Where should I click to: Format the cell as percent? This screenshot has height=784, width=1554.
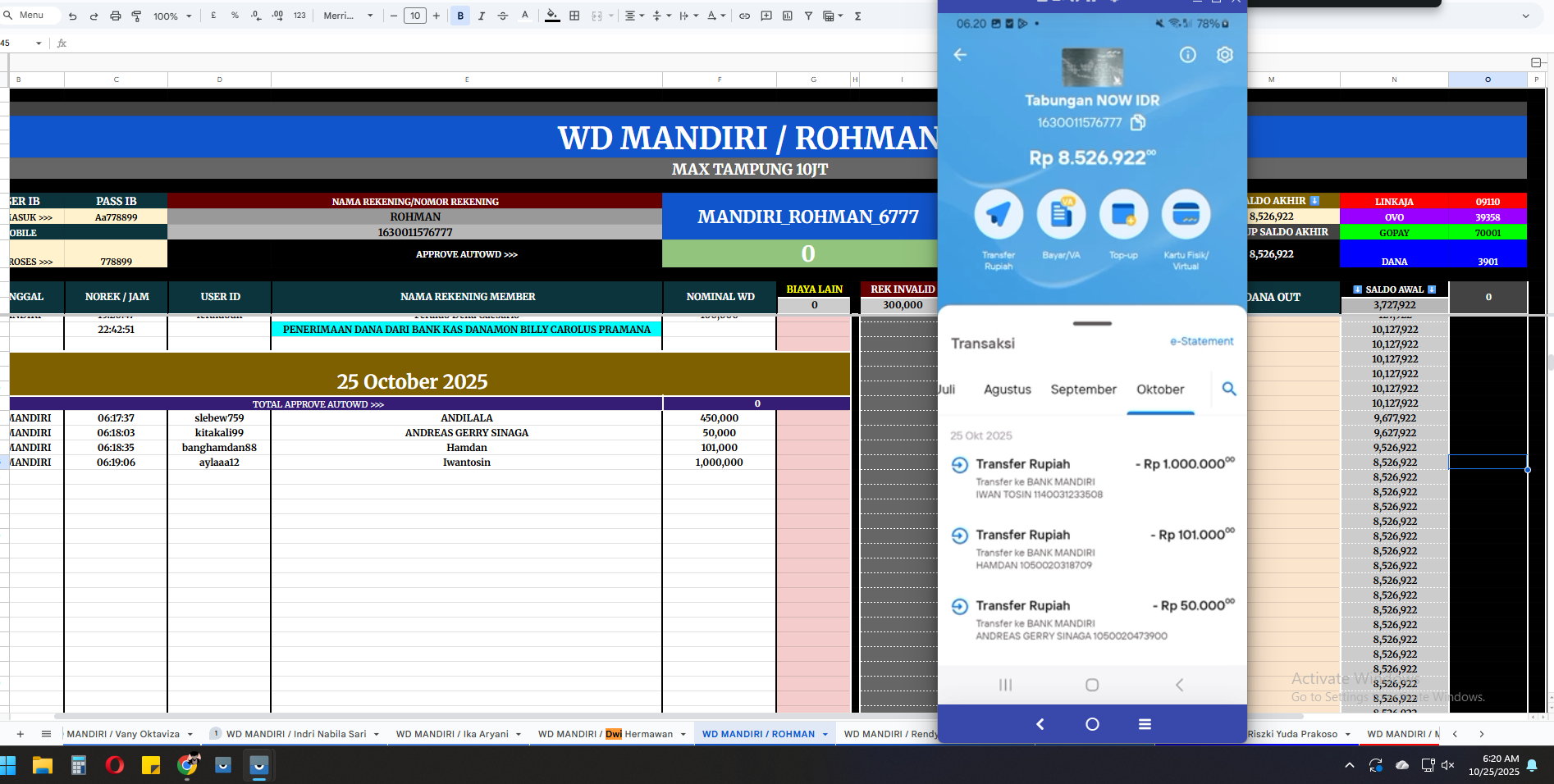235,16
